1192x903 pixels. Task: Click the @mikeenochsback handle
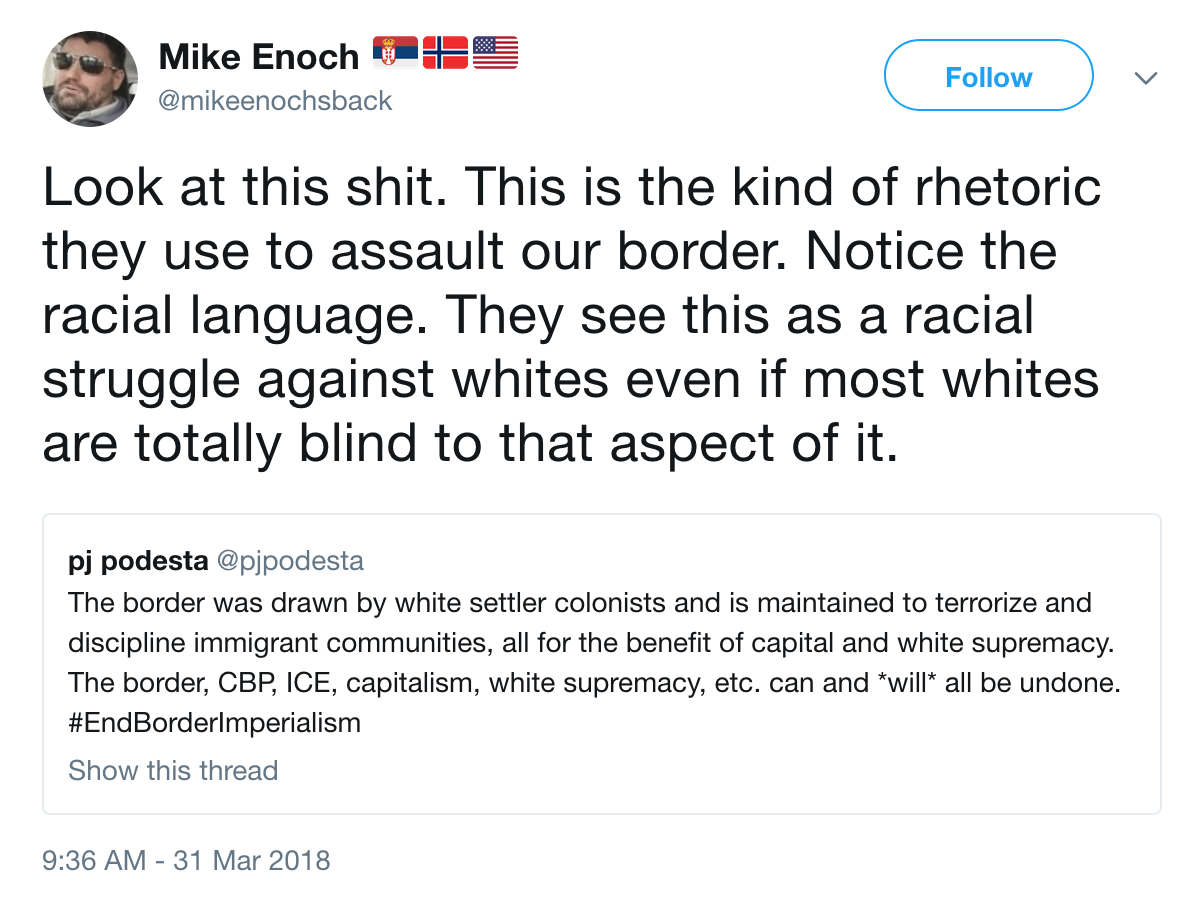click(x=276, y=101)
